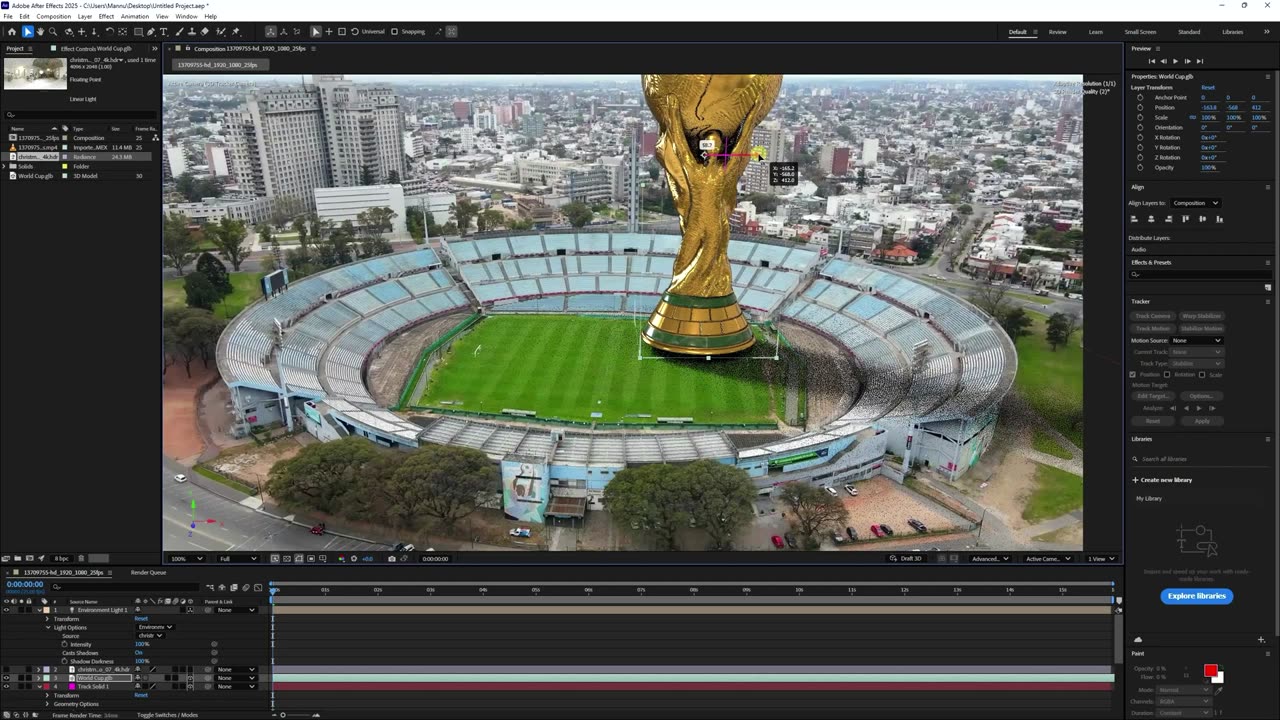Image resolution: width=1280 pixels, height=720 pixels.
Task: Delete selected project item with trash icon
Action: pyautogui.click(x=81, y=558)
